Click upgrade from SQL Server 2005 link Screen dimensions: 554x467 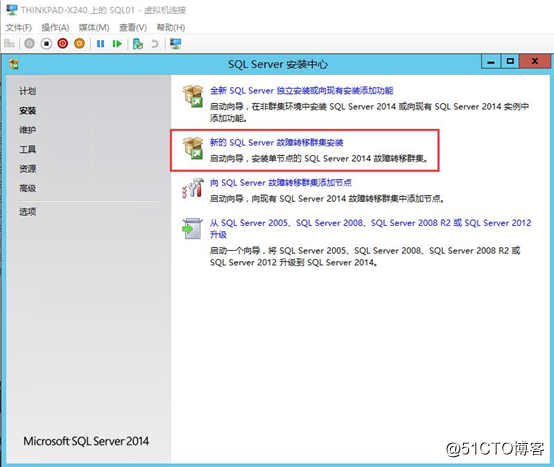coord(370,228)
